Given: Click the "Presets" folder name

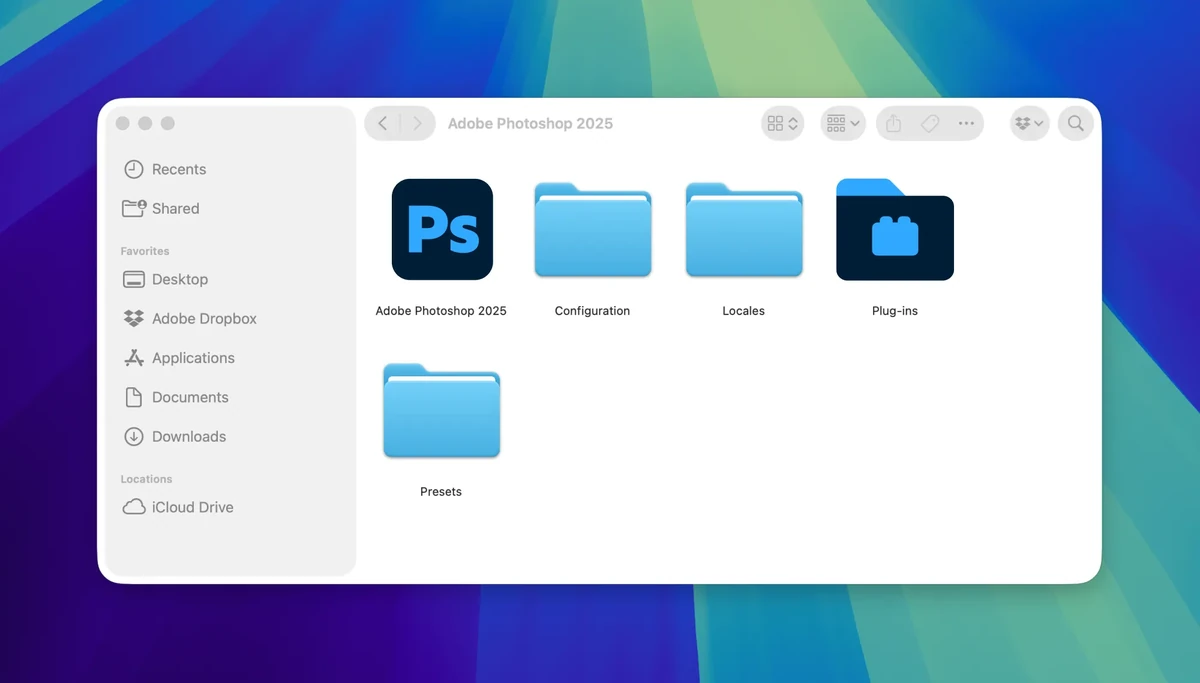Looking at the screenshot, I should coord(441,492).
